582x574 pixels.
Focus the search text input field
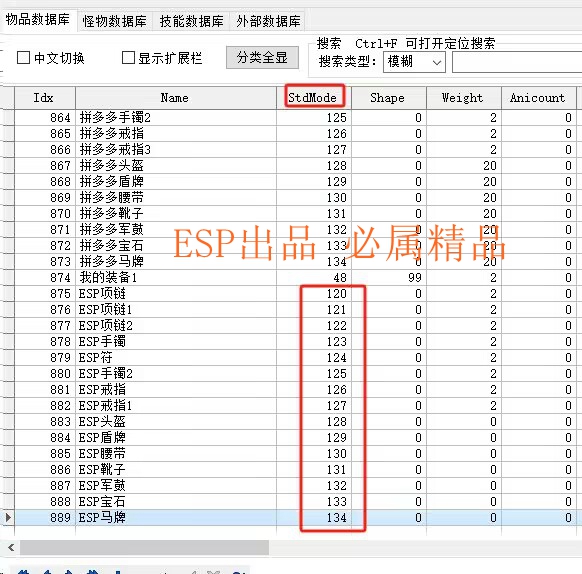tap(517, 62)
